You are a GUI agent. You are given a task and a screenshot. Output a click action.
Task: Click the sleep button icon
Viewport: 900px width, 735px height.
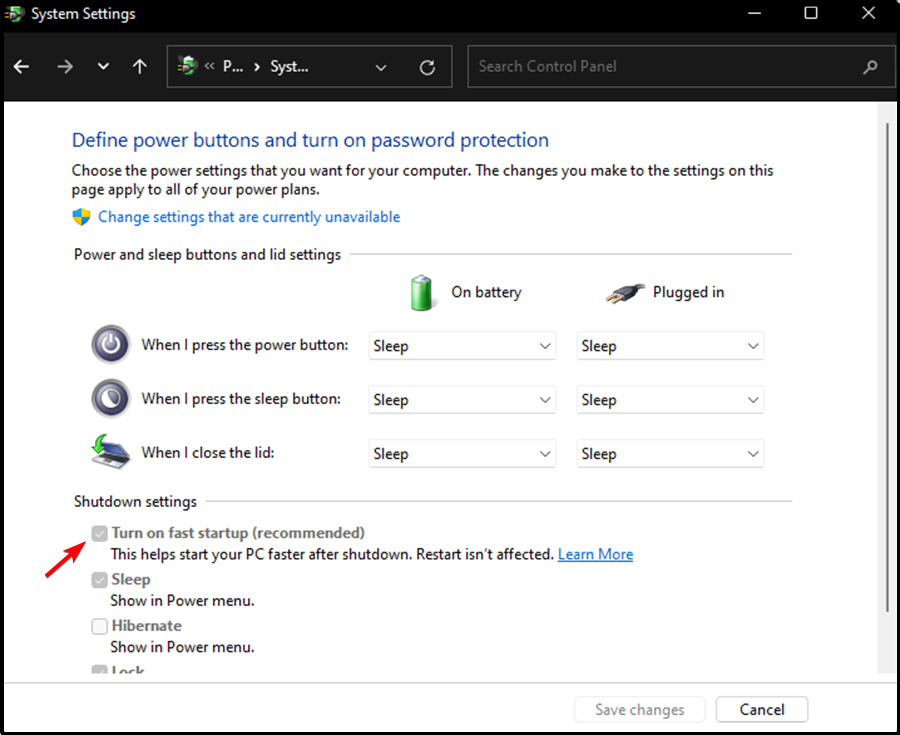(x=110, y=398)
